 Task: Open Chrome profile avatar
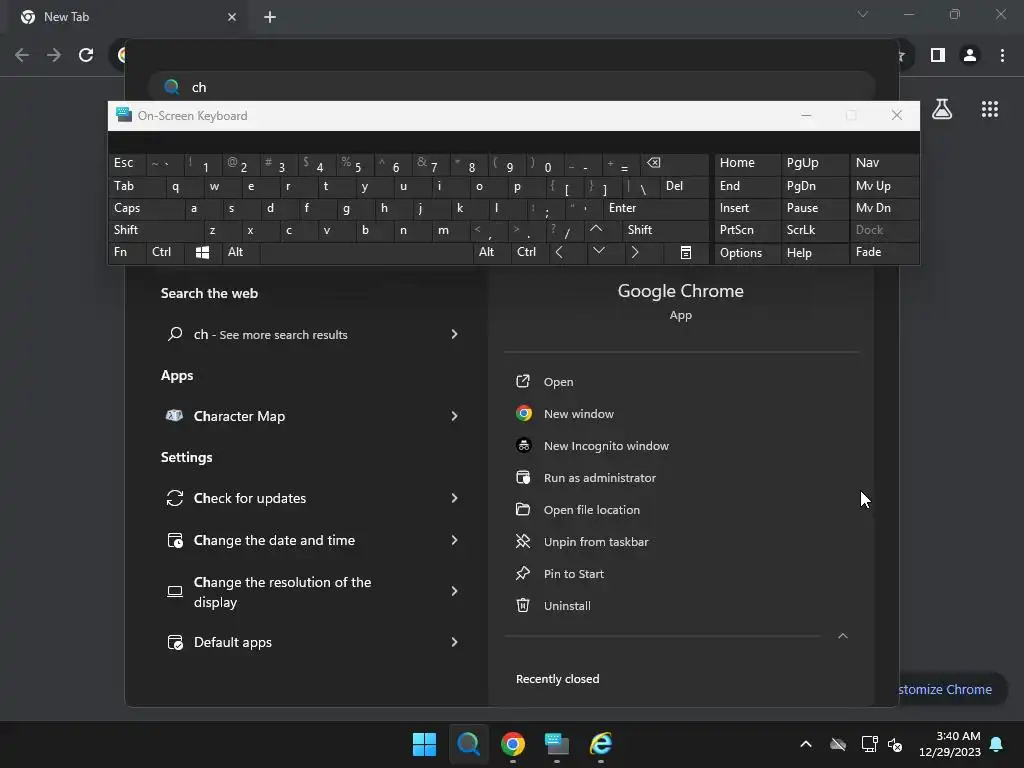click(970, 55)
